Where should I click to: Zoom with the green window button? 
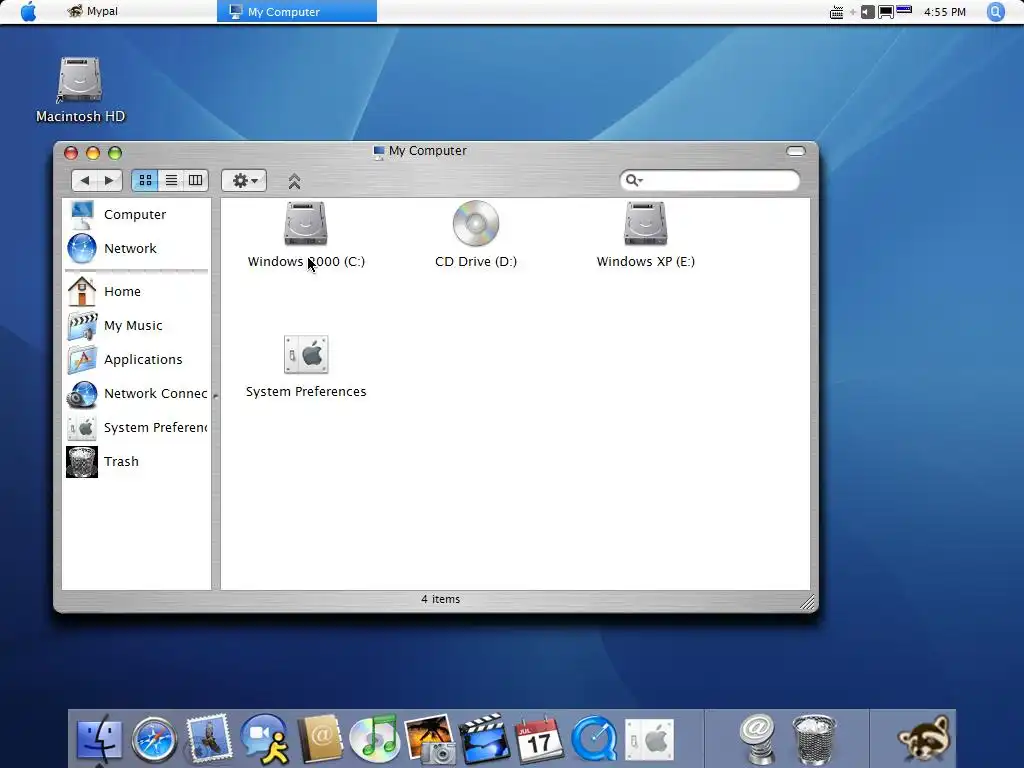[x=115, y=153]
